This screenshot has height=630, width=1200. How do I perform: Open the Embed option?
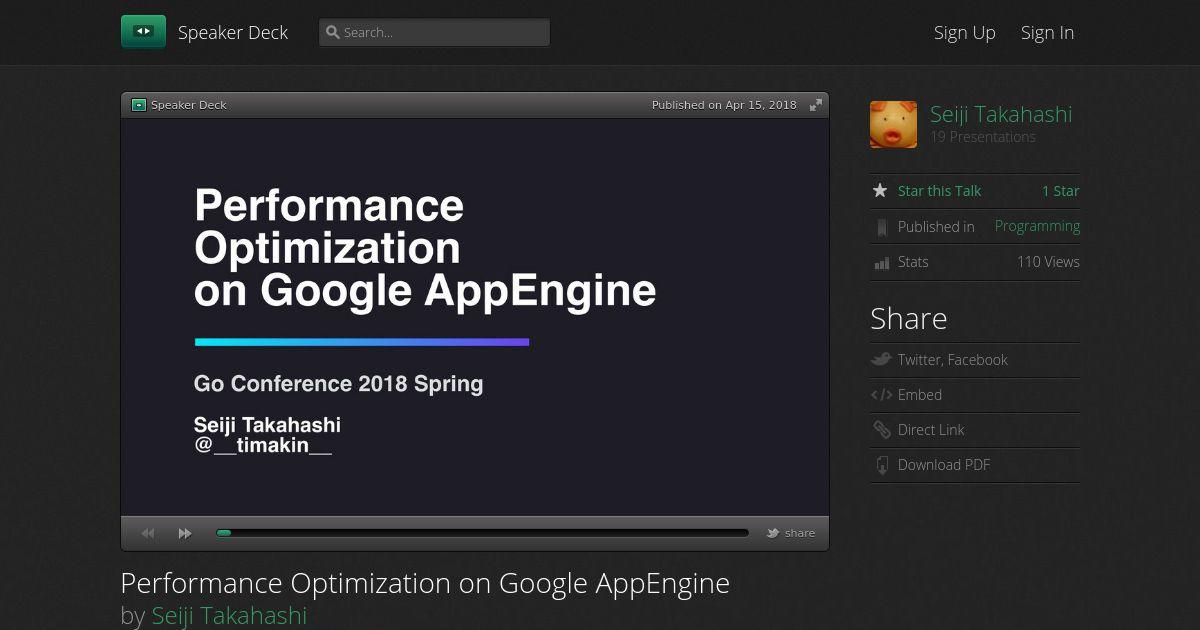[x=920, y=395]
